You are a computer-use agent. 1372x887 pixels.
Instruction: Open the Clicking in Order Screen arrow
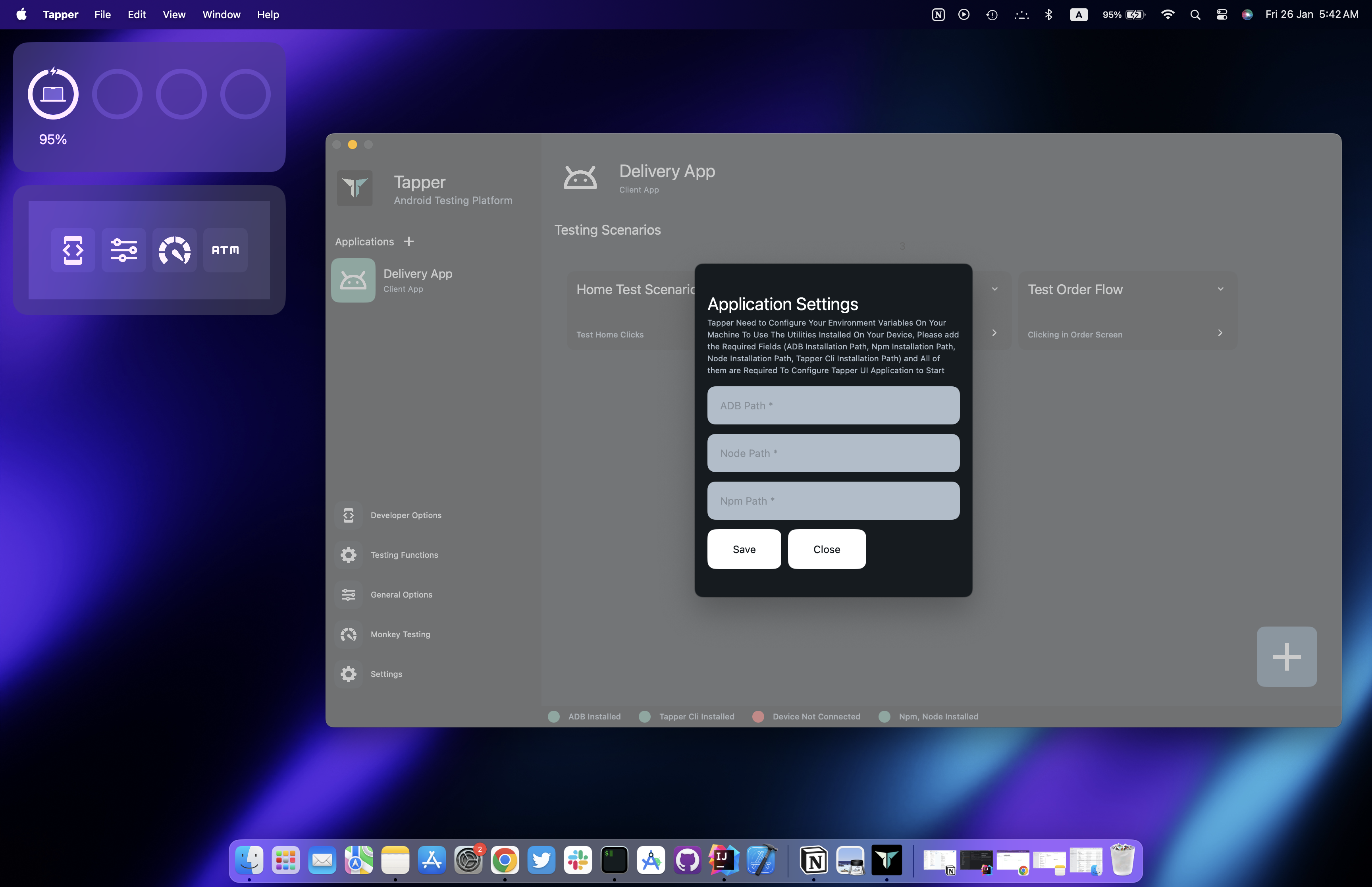point(1220,333)
